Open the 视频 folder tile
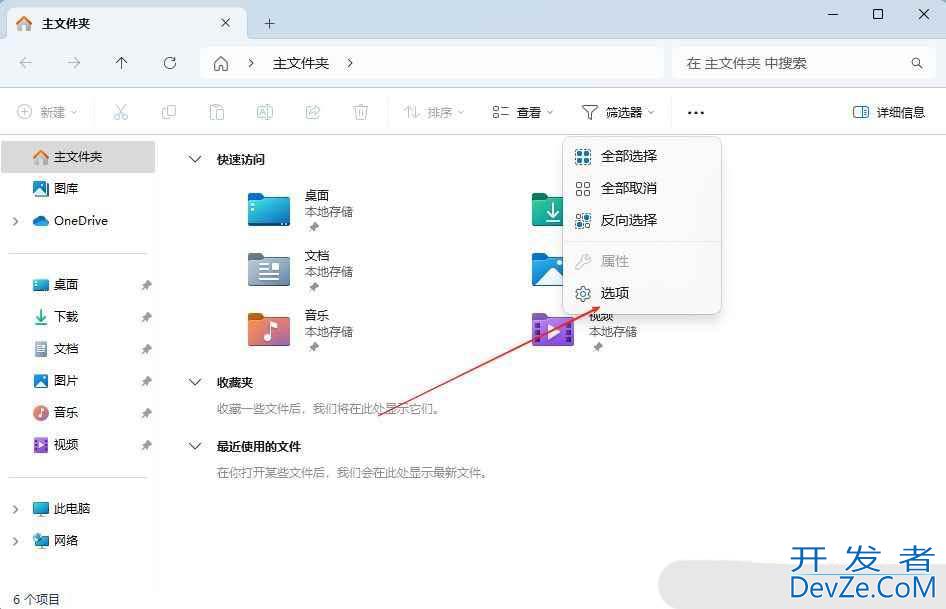 (x=553, y=330)
